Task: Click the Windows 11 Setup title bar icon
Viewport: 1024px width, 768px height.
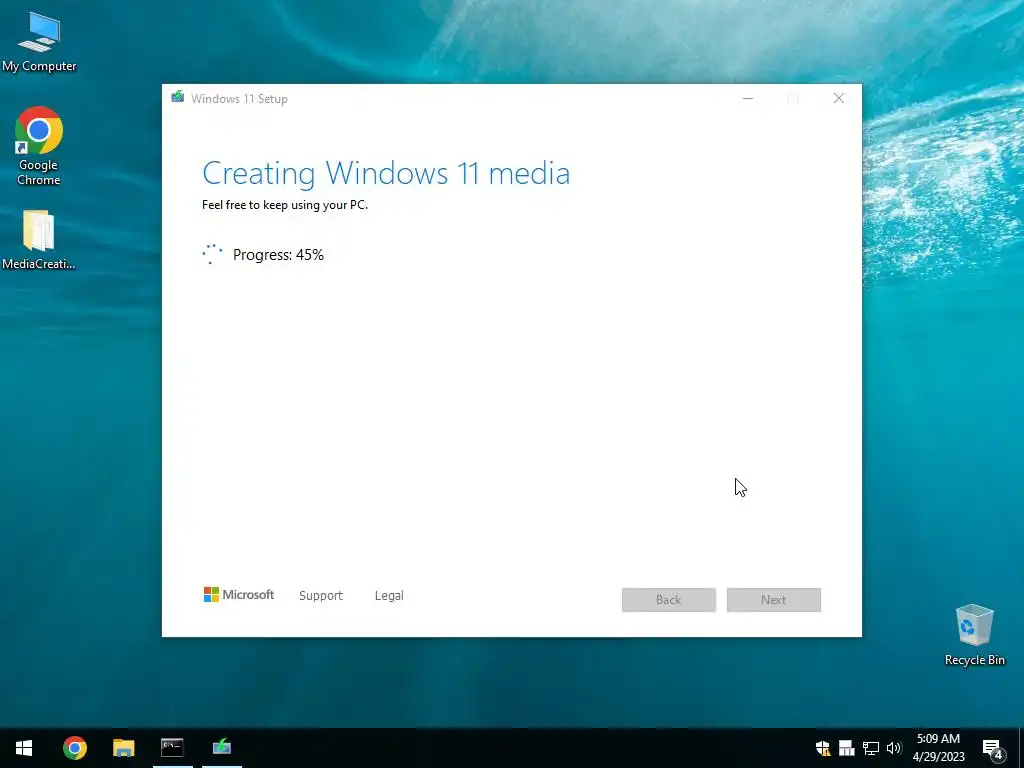Action: (177, 97)
